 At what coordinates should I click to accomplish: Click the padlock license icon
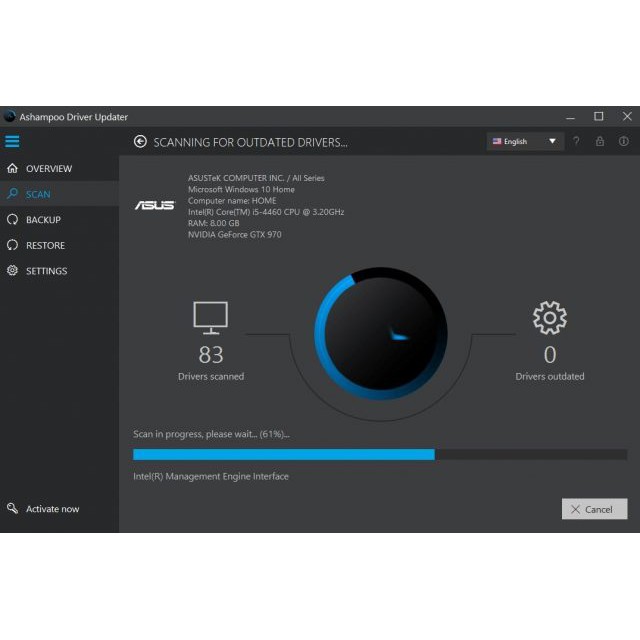point(600,142)
